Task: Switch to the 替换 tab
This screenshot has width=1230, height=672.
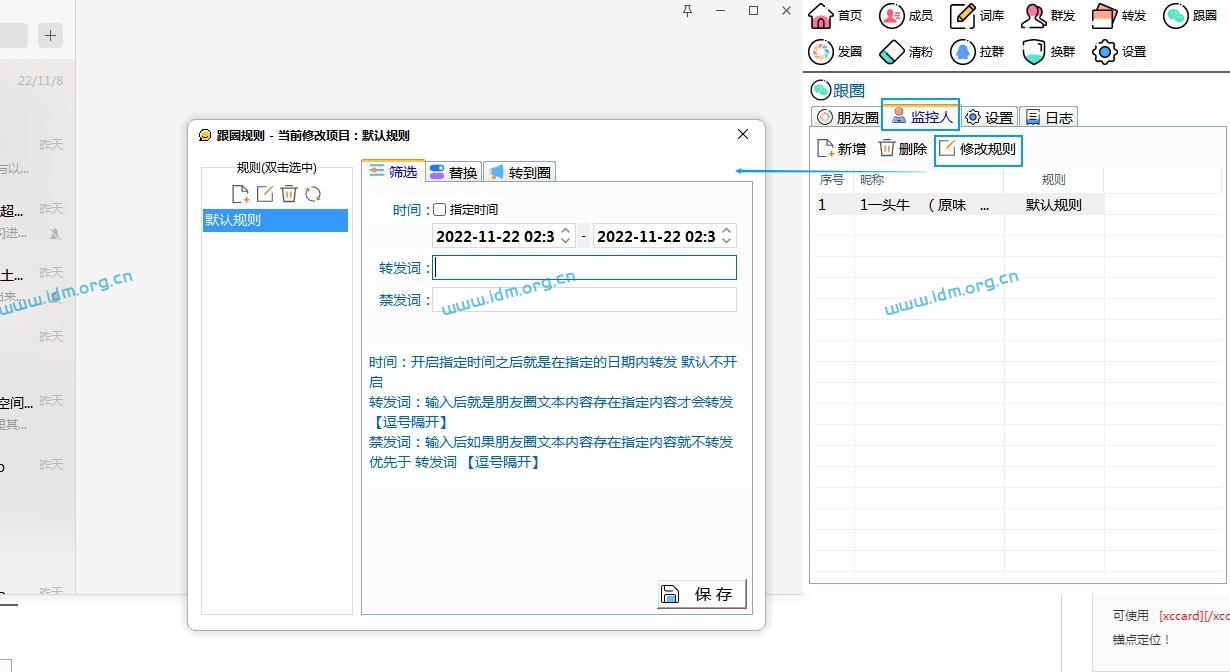Action: click(453, 172)
